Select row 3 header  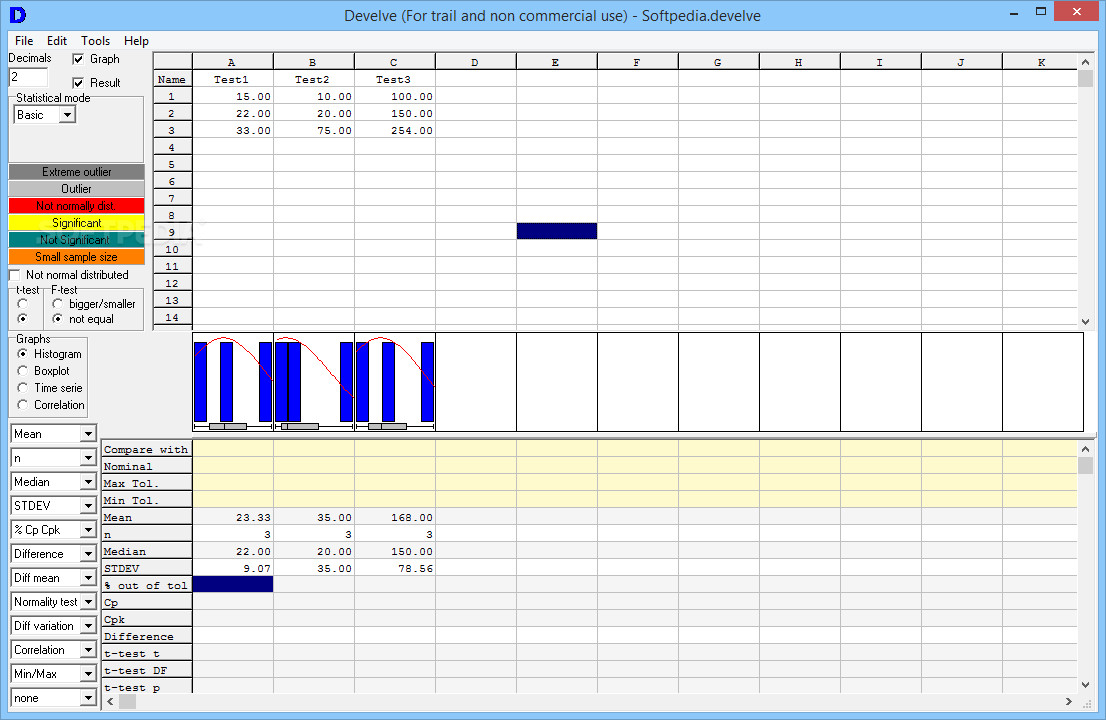pos(172,130)
